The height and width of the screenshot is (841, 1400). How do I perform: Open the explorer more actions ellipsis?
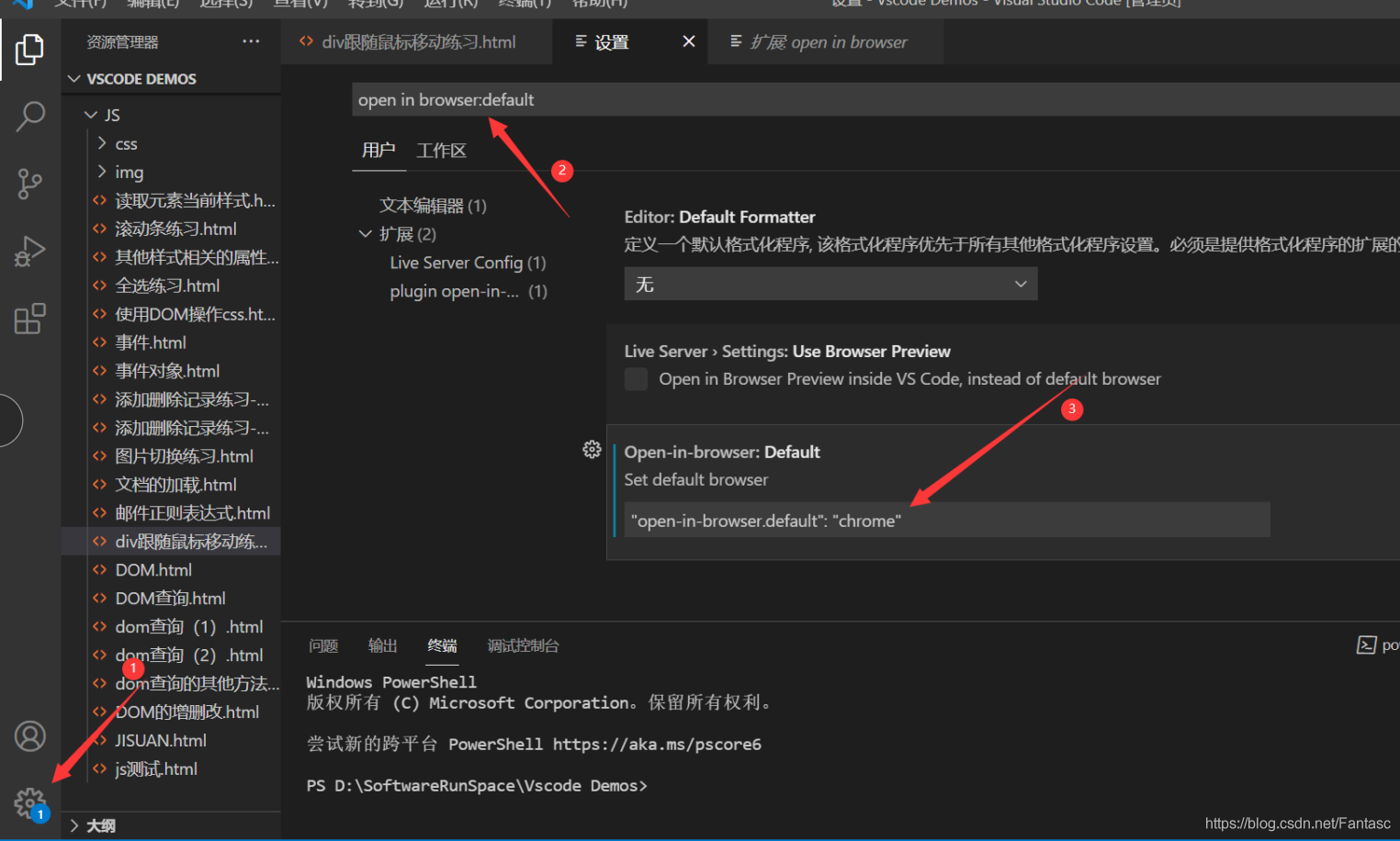251,41
